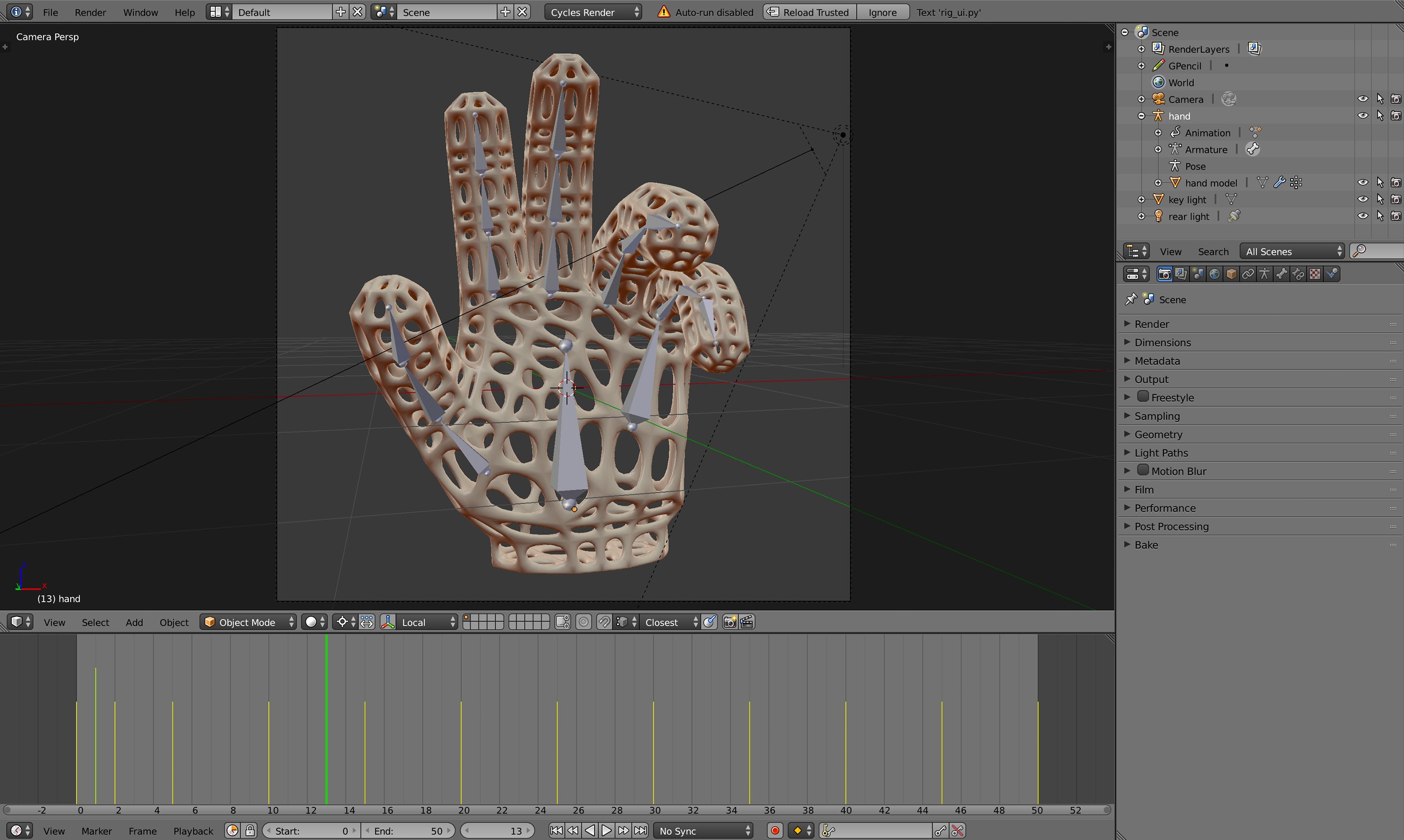The height and width of the screenshot is (840, 1404).
Task: Enable automatic keyframe recording
Action: (775, 830)
